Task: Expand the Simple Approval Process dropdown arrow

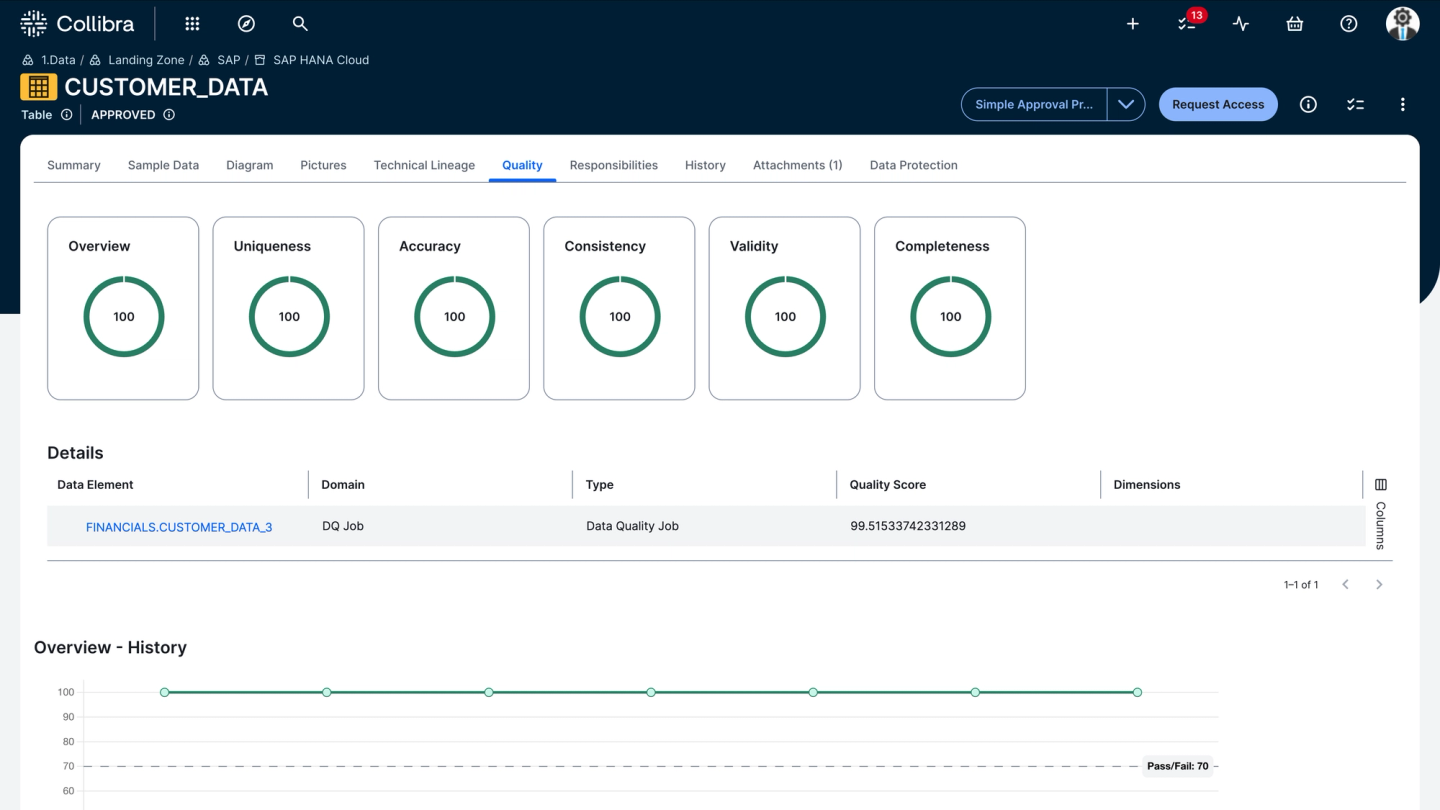Action: coord(1126,104)
